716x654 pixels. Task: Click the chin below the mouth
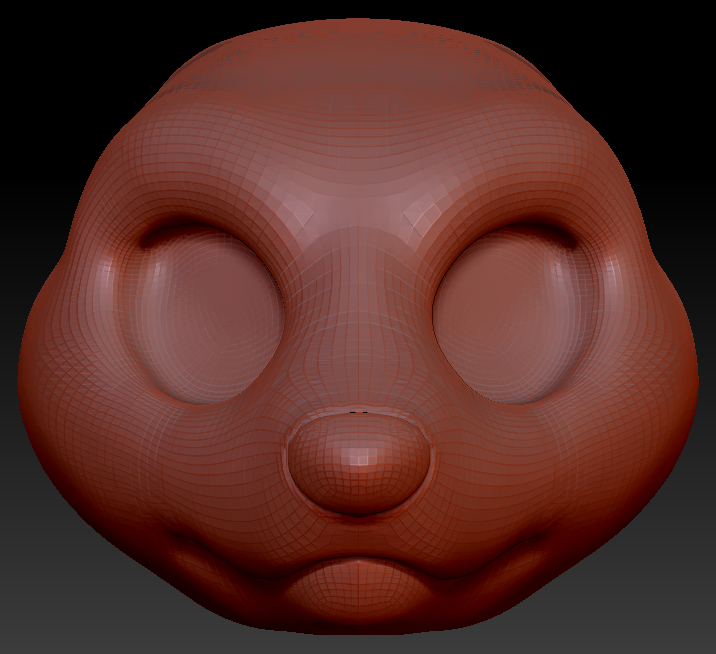358,605
